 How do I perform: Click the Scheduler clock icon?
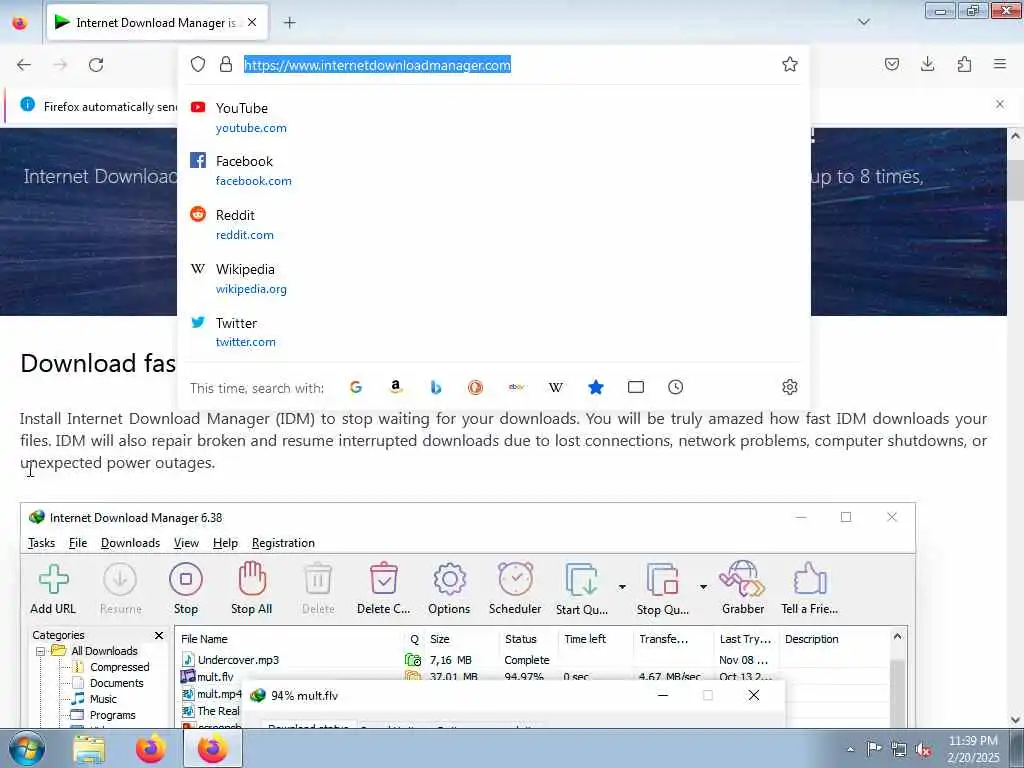[x=515, y=579]
